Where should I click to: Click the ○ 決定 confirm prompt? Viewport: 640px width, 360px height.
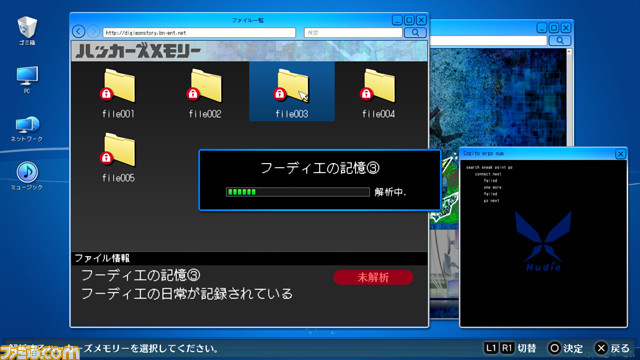tap(565, 348)
